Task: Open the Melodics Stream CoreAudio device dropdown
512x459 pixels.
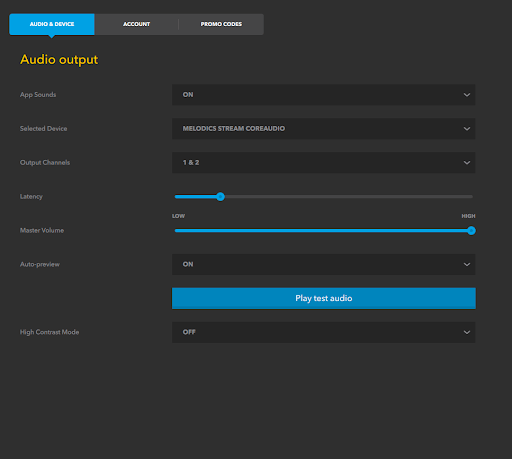Action: coord(324,129)
